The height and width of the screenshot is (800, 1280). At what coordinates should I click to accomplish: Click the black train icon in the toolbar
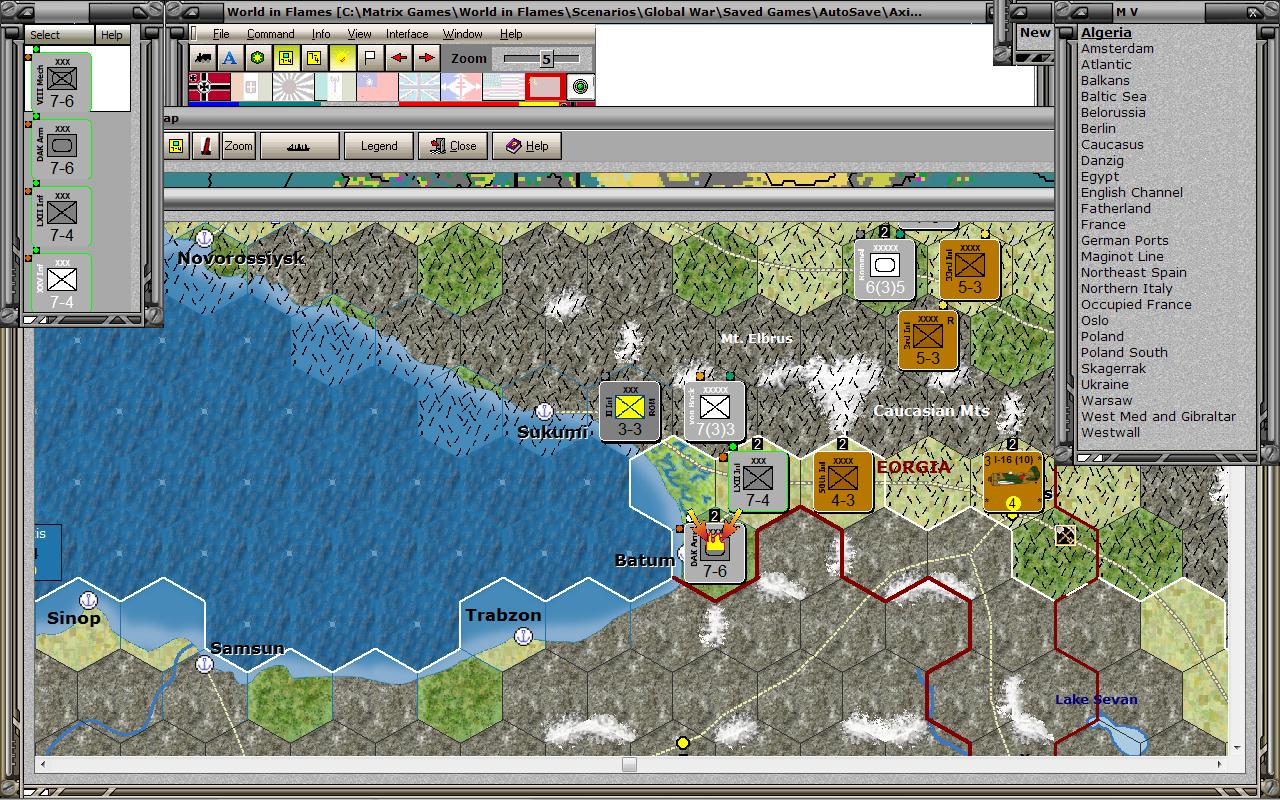(x=204, y=58)
